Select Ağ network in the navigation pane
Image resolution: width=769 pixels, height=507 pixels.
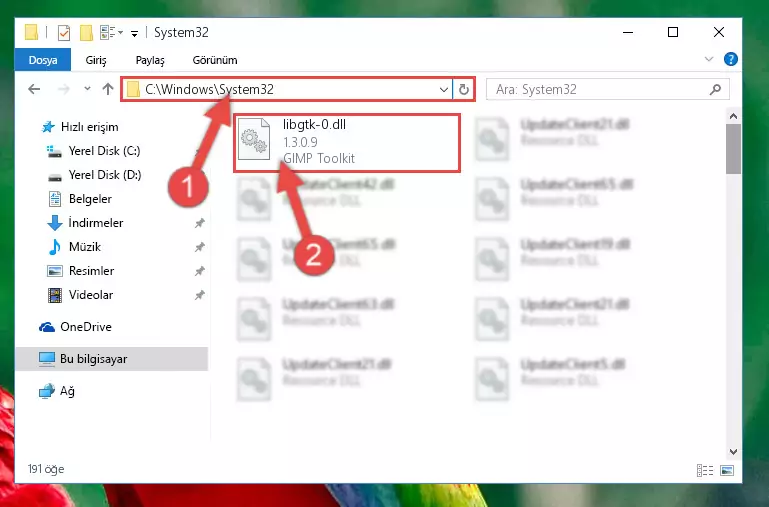[57, 391]
